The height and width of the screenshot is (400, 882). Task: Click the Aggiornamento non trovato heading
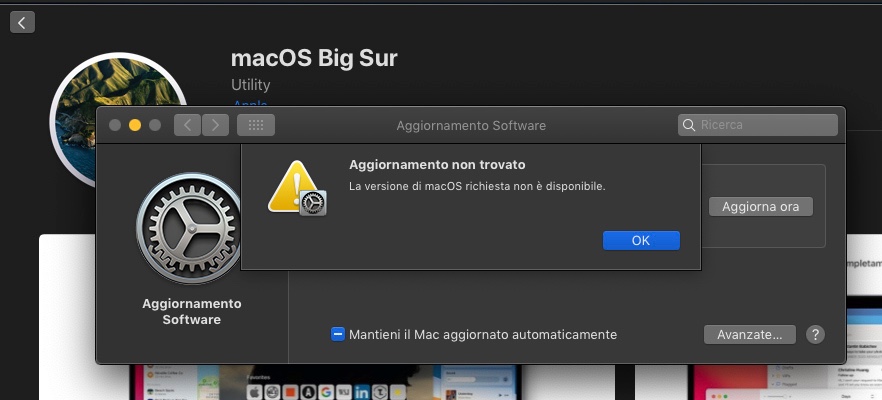pyautogui.click(x=437, y=165)
